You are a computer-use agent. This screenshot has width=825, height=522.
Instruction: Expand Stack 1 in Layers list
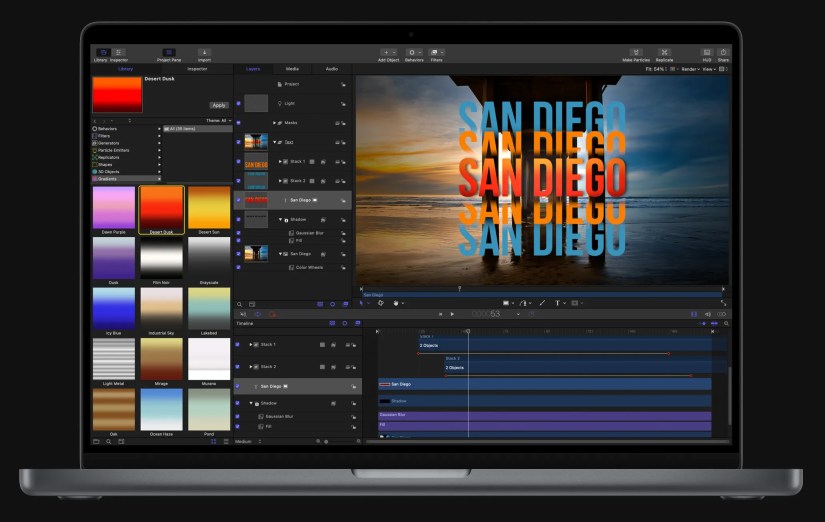[x=280, y=162]
